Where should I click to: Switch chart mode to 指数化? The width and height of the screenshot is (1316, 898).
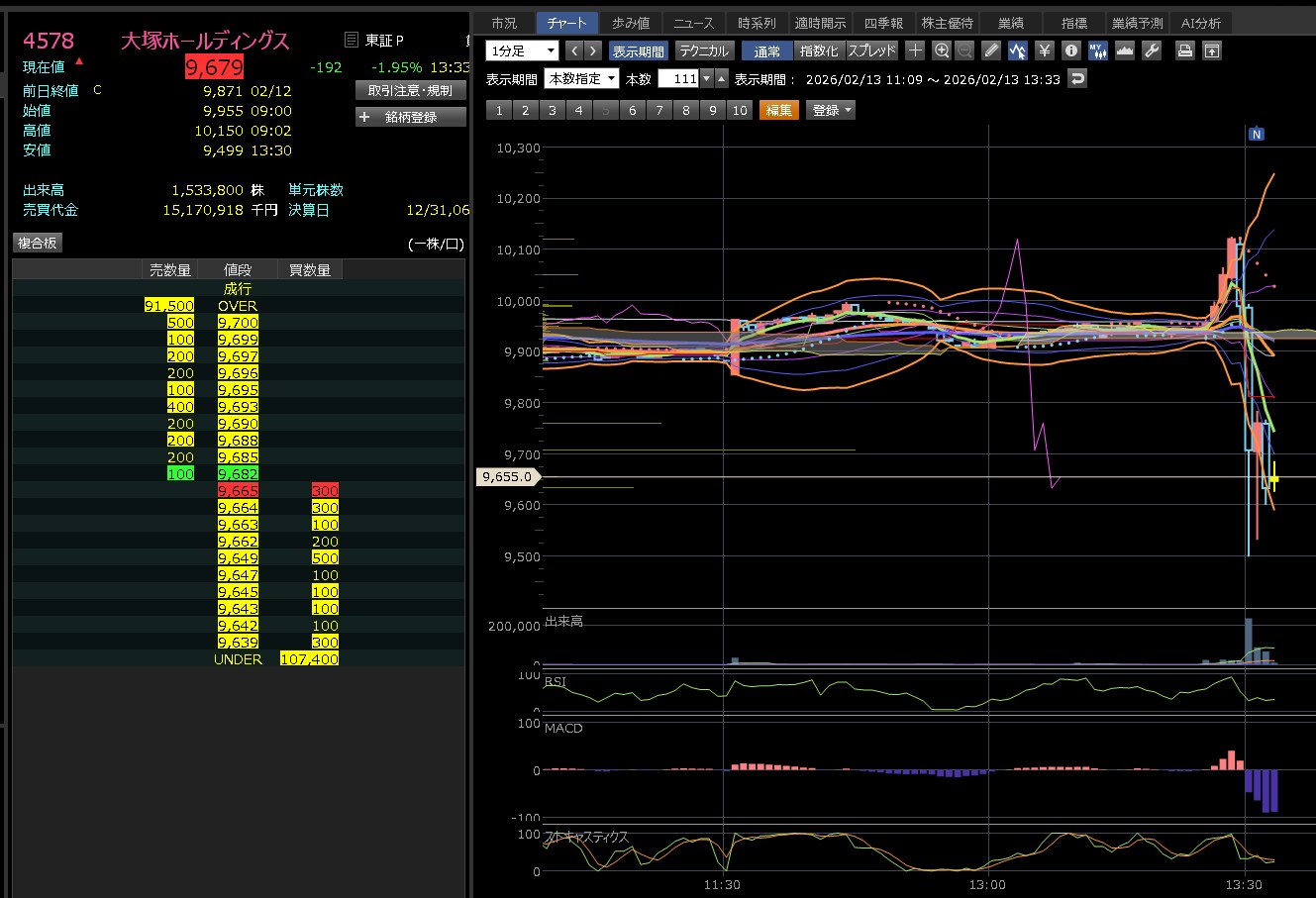(x=819, y=50)
